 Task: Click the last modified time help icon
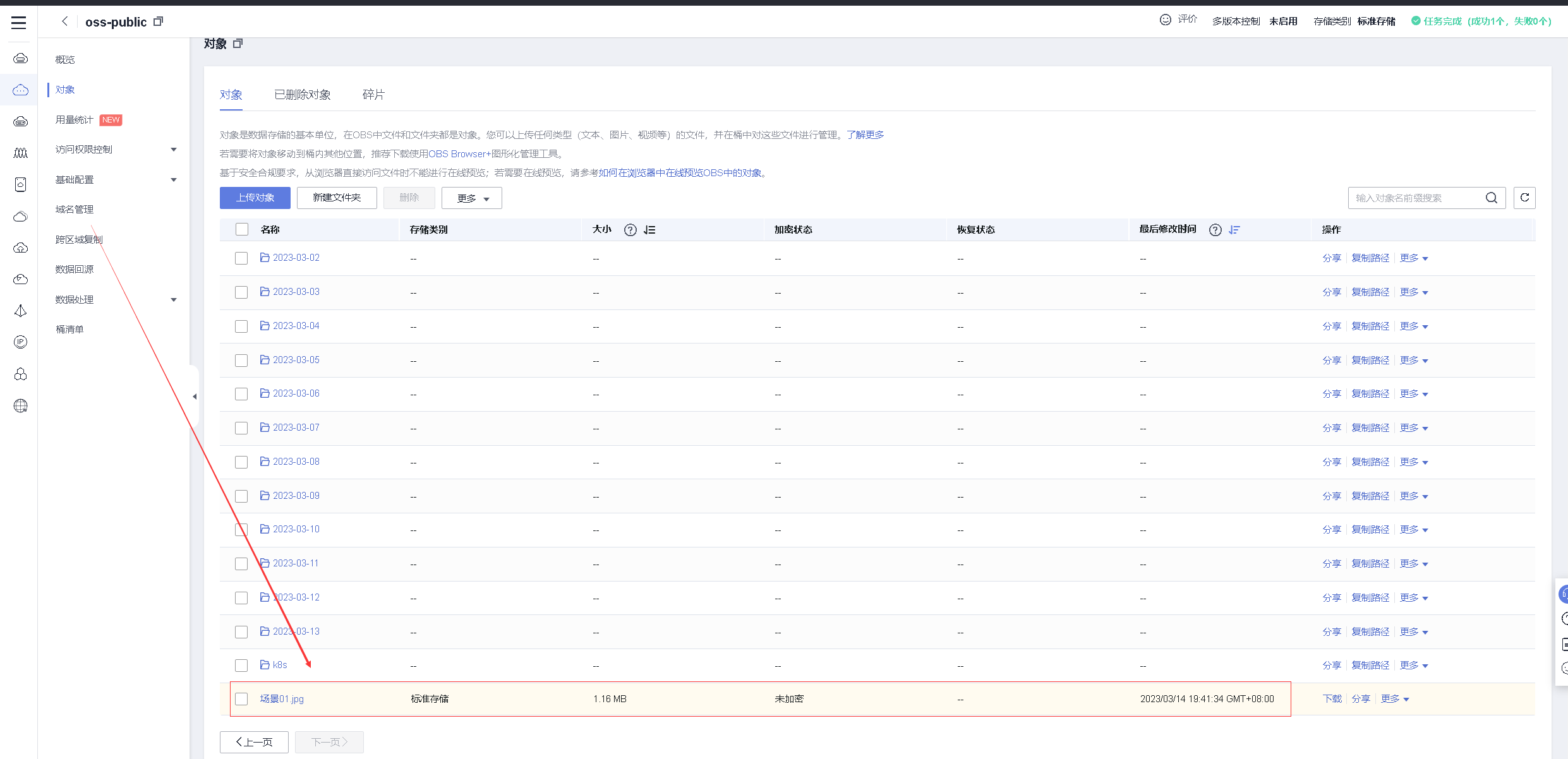pyautogui.click(x=1215, y=230)
